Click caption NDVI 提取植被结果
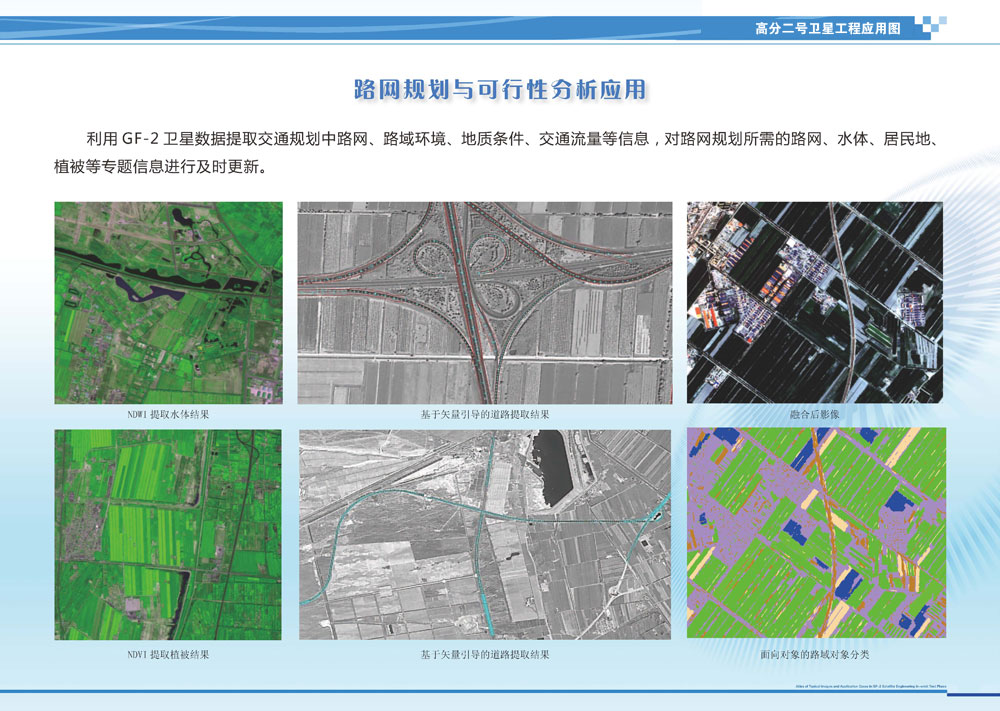Viewport: 1000px width, 711px height. [x=168, y=654]
